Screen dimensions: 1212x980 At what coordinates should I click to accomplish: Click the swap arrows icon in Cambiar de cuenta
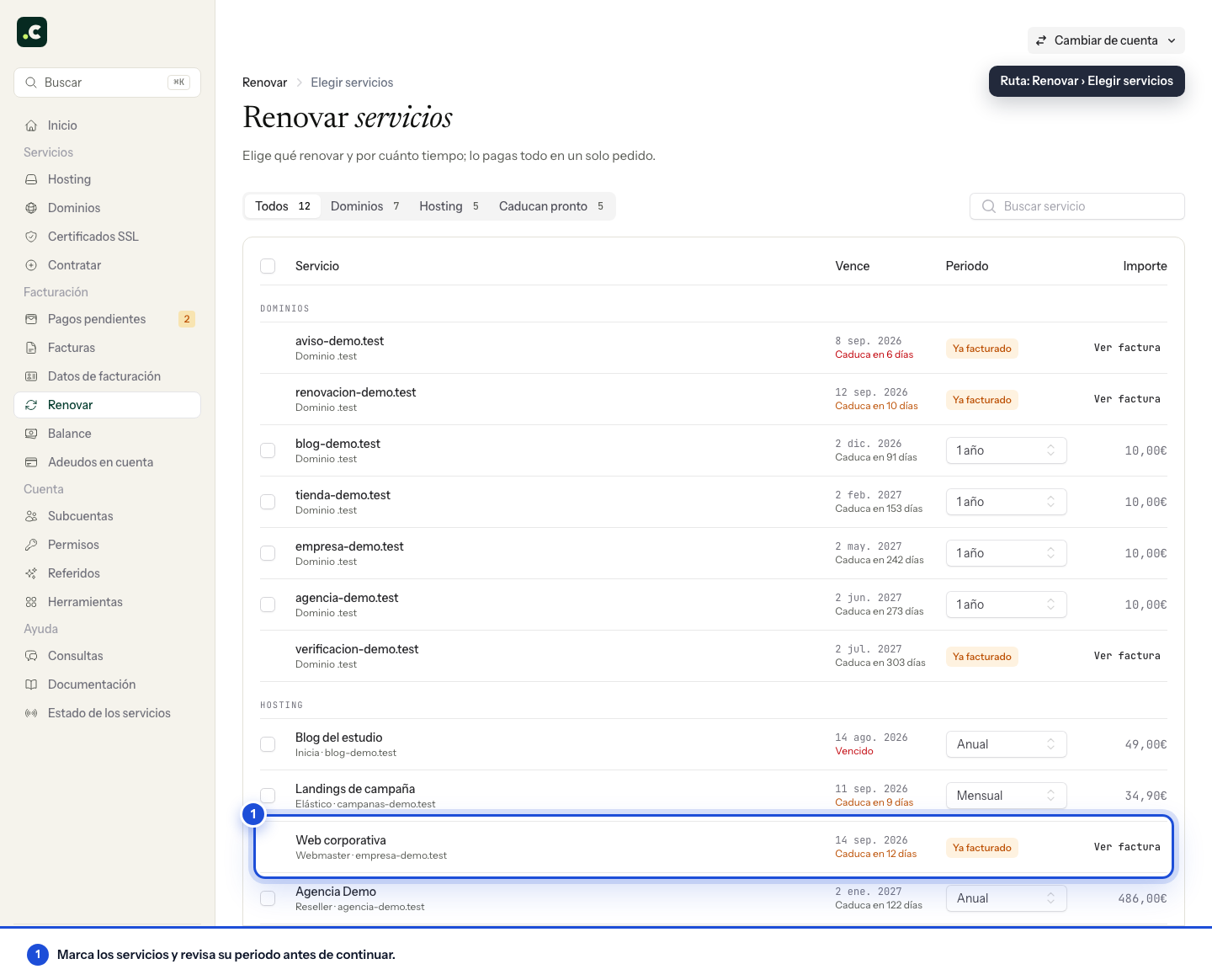(1041, 40)
